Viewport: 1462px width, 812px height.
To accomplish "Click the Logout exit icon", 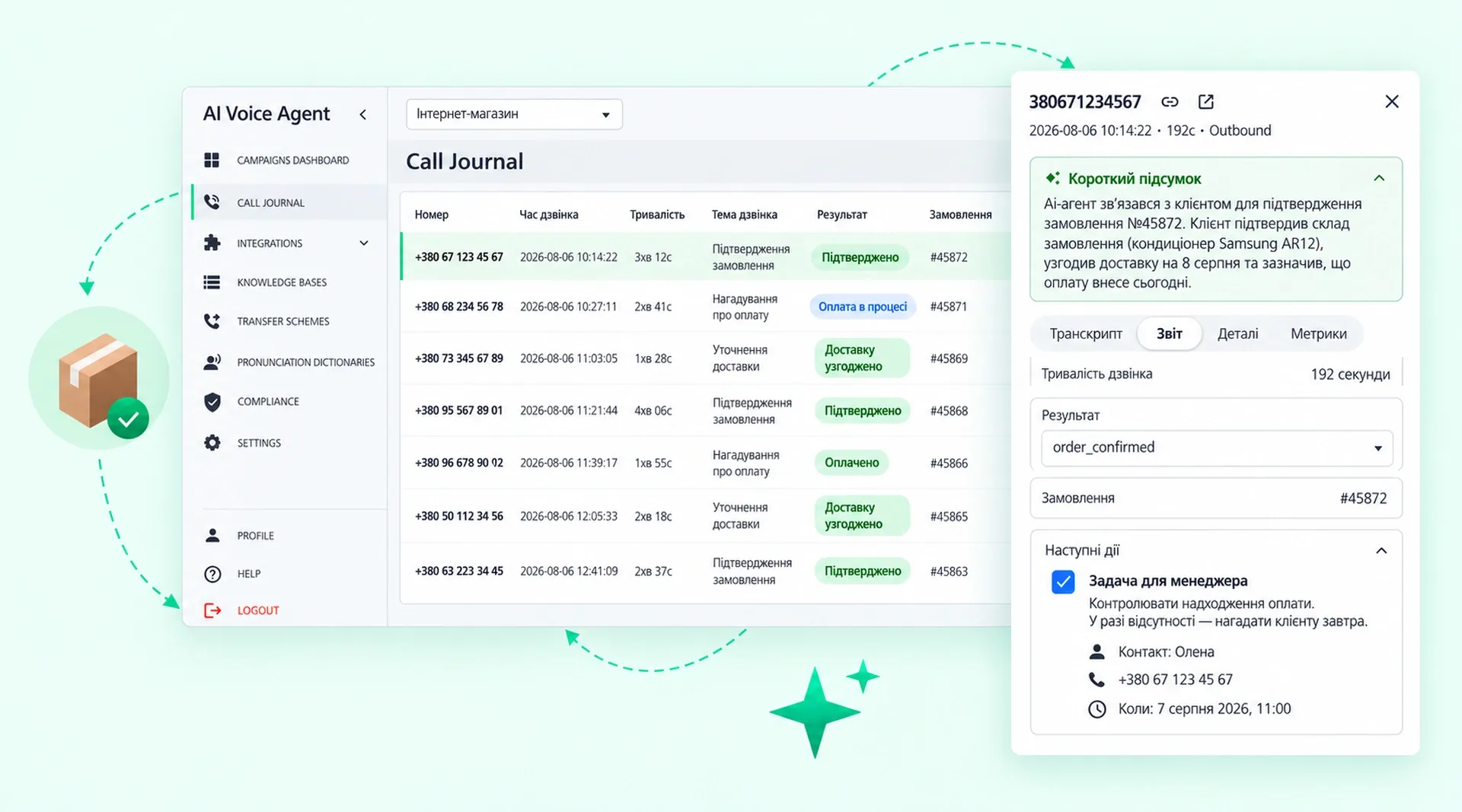I will click(x=212, y=610).
